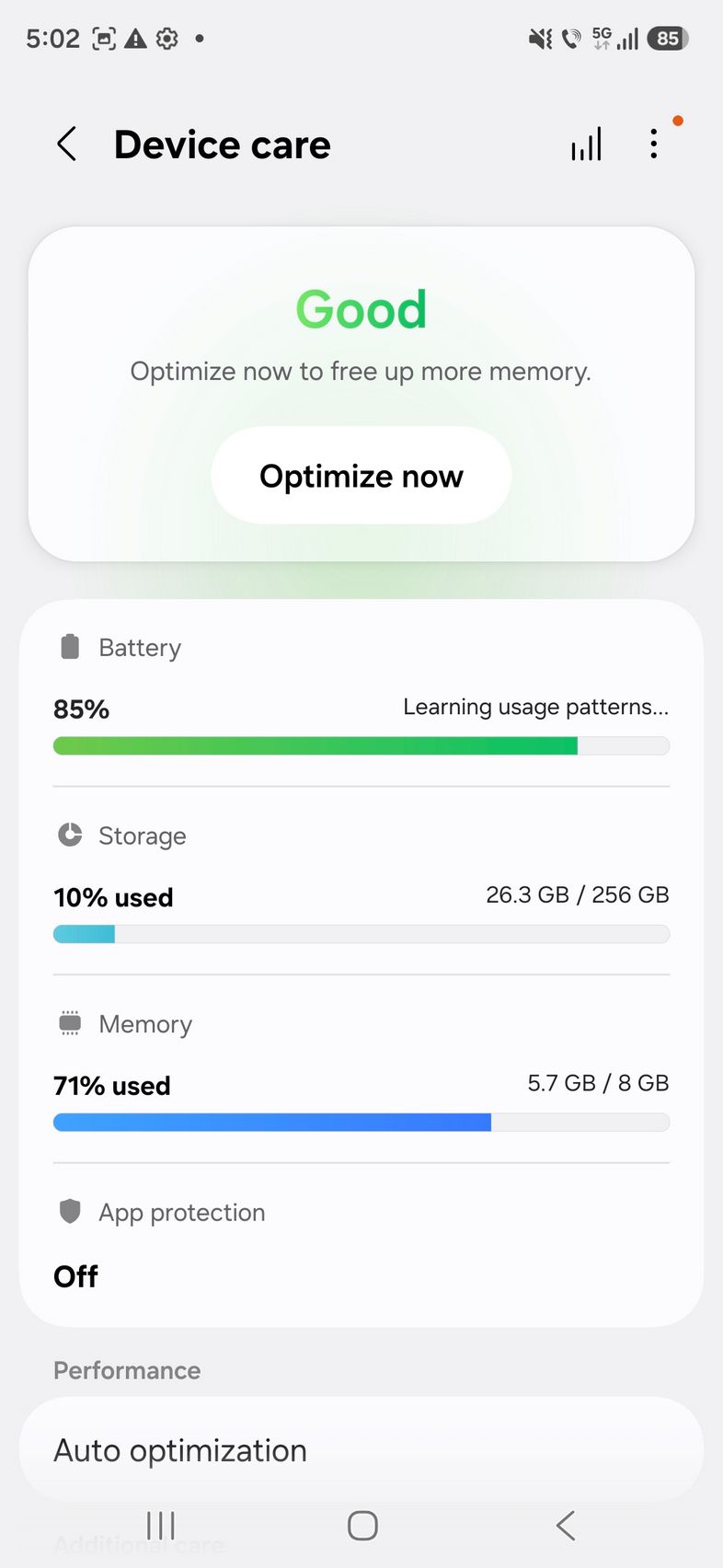Screen dimensions: 723x1568
Task: Open the diagnostics bar chart icon
Action: [x=586, y=144]
